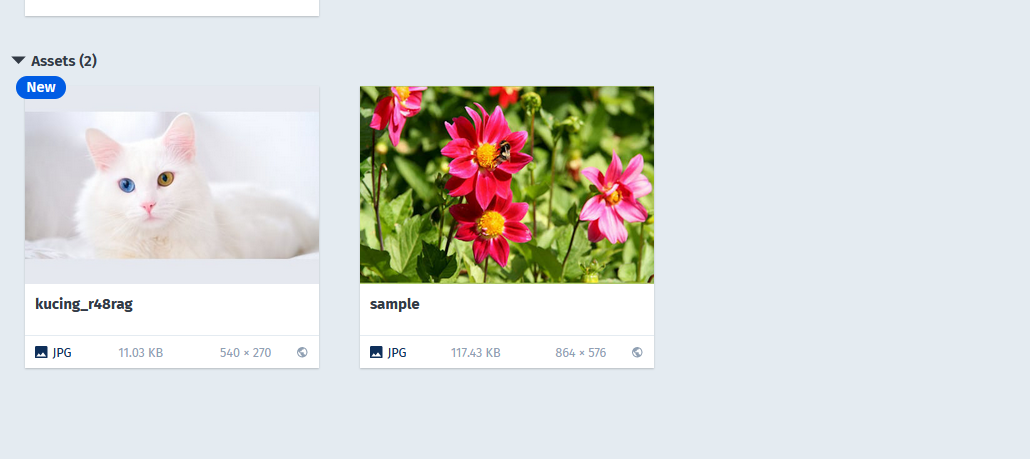1030x459 pixels.
Task: Select the kucing_r48rag asset name
Action: [84, 304]
